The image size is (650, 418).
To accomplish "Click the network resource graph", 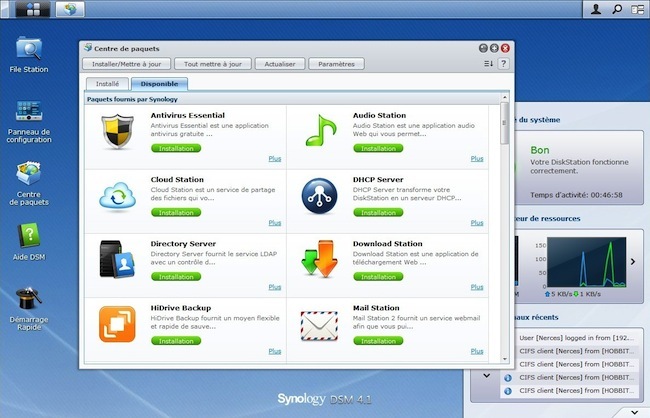I will click(x=587, y=262).
